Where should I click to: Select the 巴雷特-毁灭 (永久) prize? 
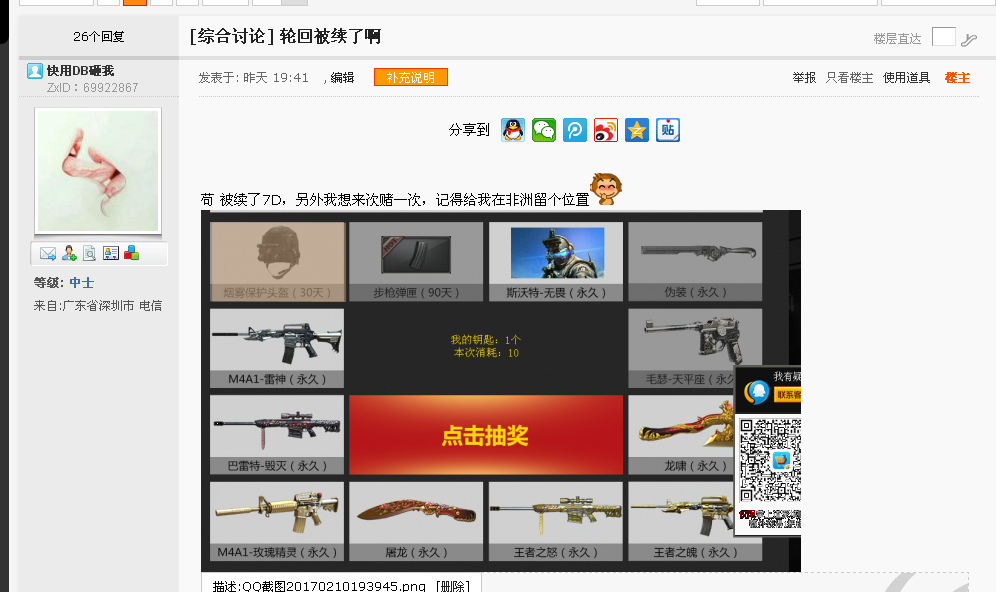point(277,434)
